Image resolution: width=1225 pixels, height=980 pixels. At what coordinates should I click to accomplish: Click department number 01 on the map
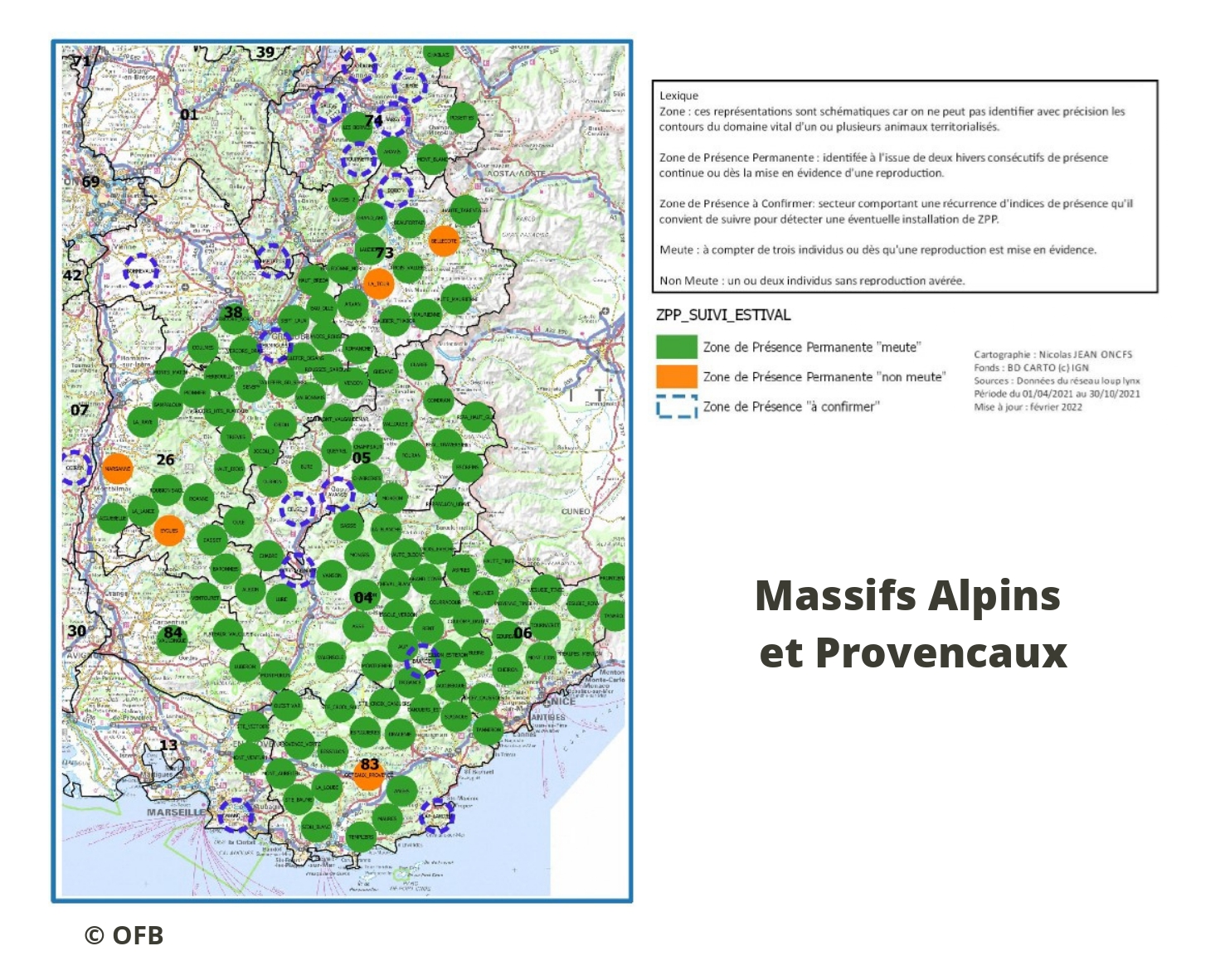point(189,114)
